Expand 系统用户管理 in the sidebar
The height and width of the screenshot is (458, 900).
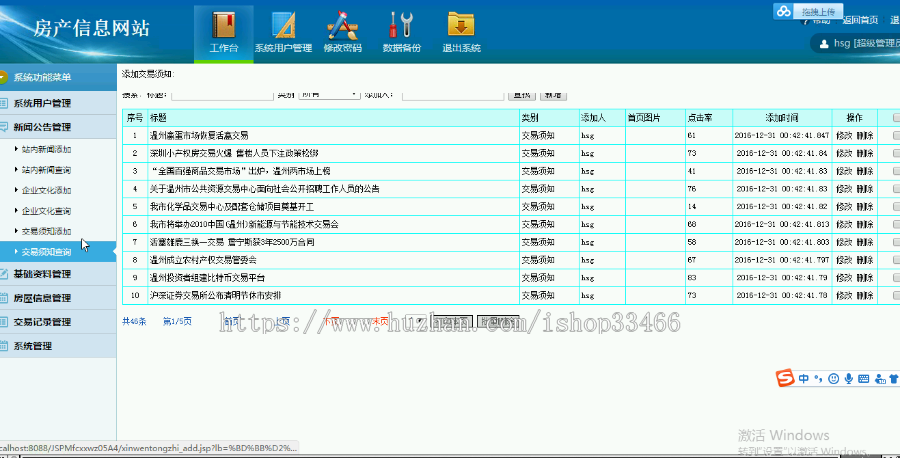[x=58, y=103]
